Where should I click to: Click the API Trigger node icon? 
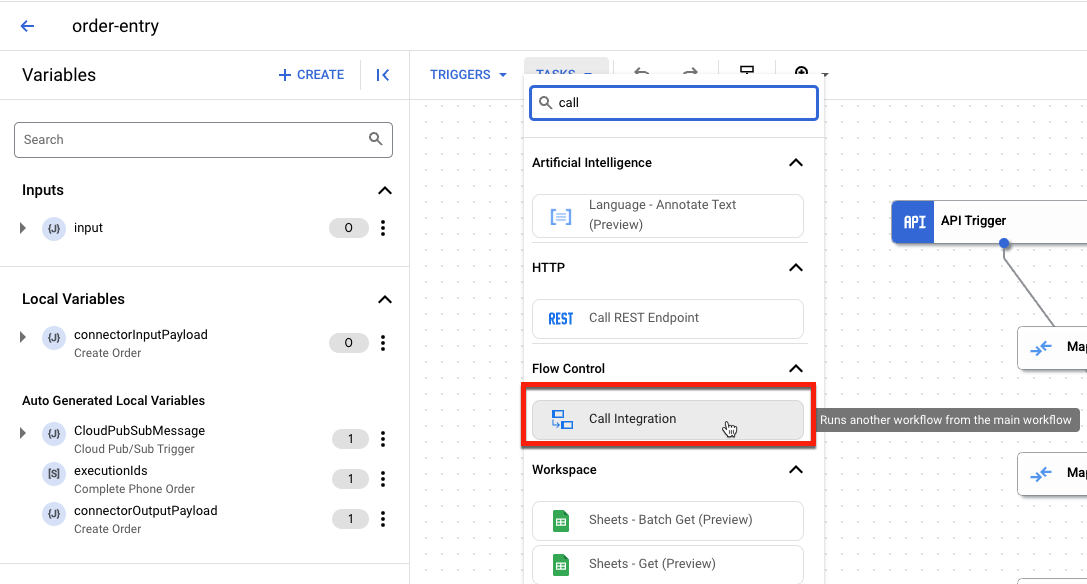click(912, 222)
